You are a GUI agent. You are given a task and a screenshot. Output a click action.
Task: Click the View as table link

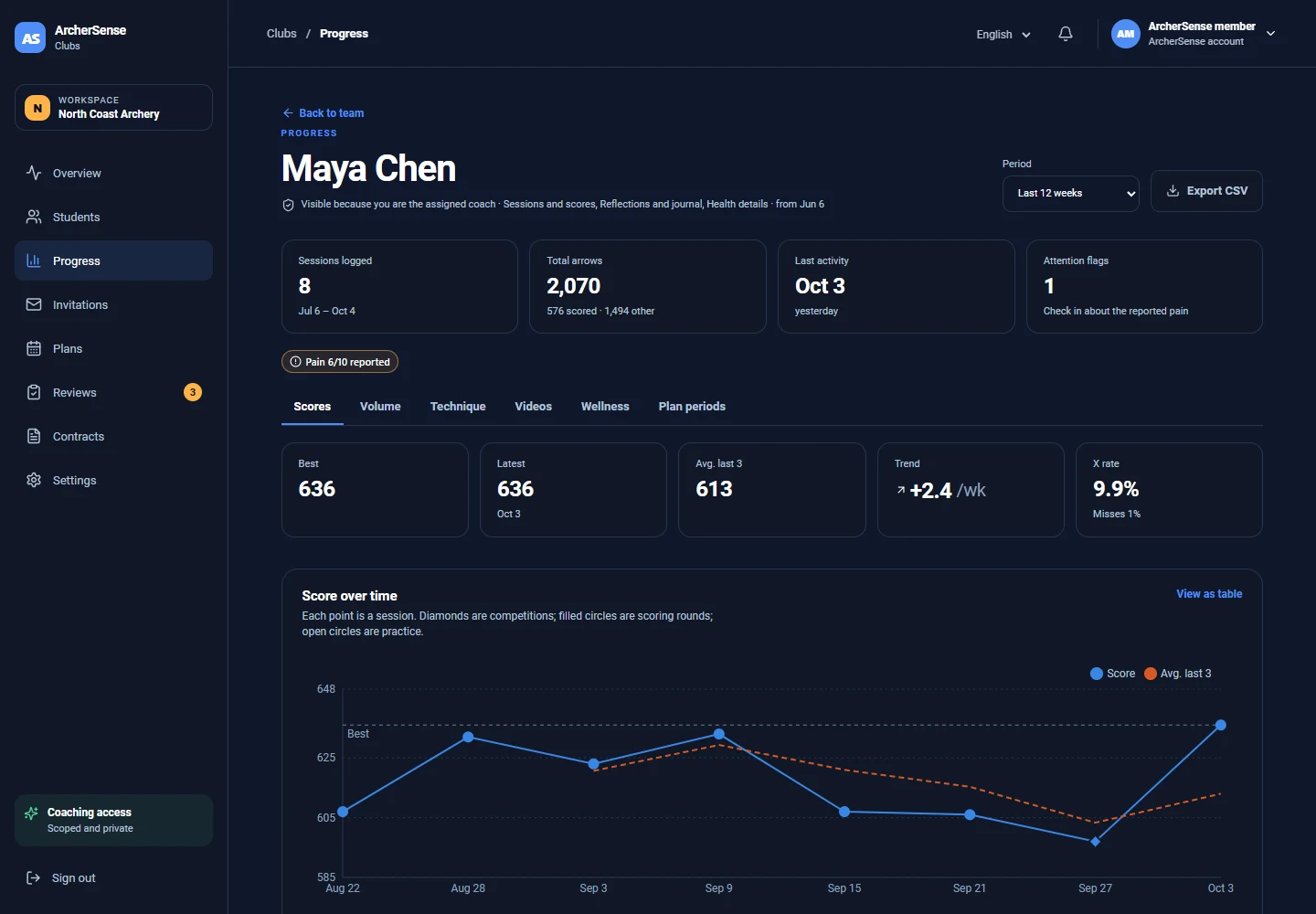click(x=1209, y=594)
